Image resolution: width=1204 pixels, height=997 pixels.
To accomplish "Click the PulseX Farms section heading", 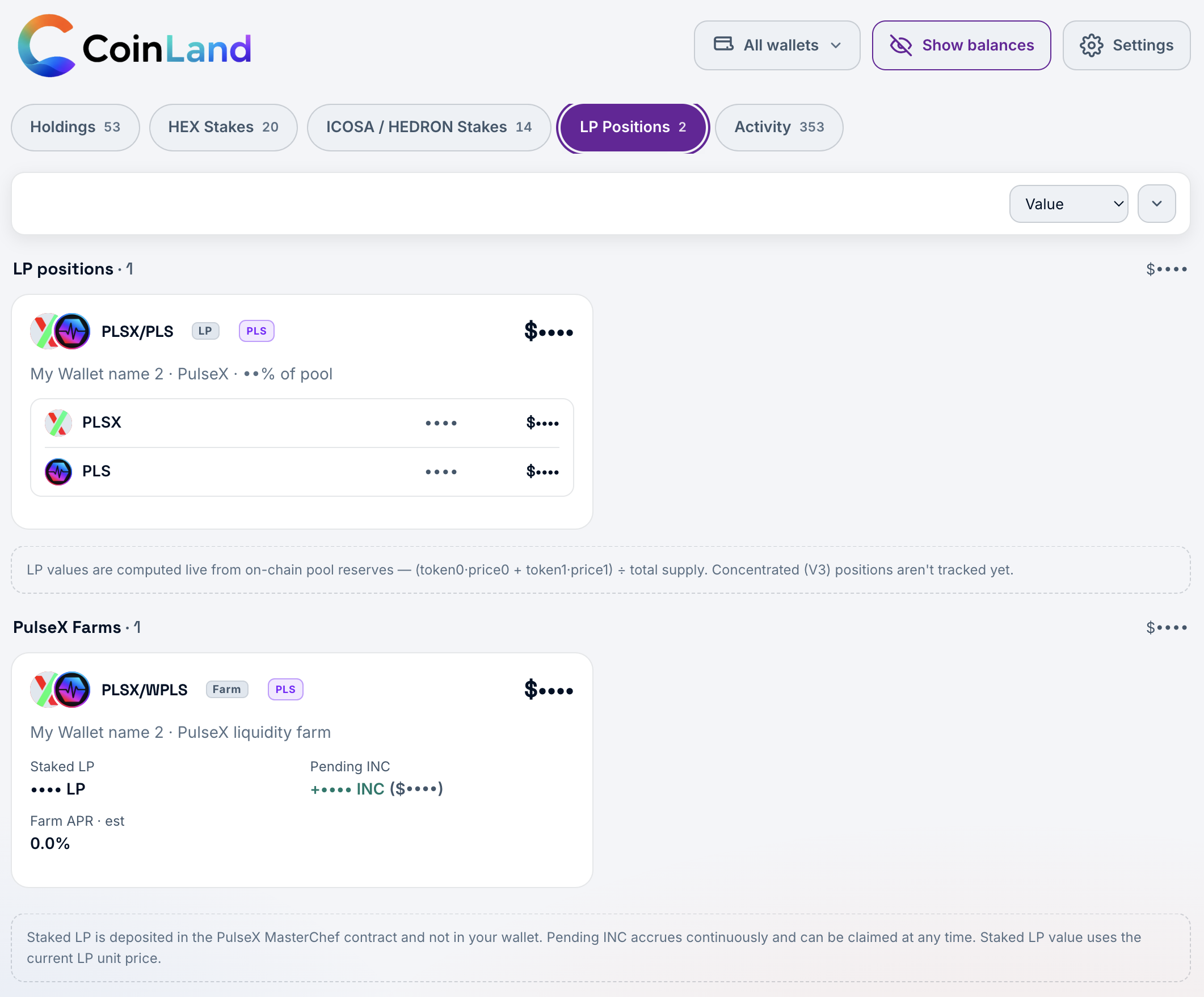I will (77, 627).
